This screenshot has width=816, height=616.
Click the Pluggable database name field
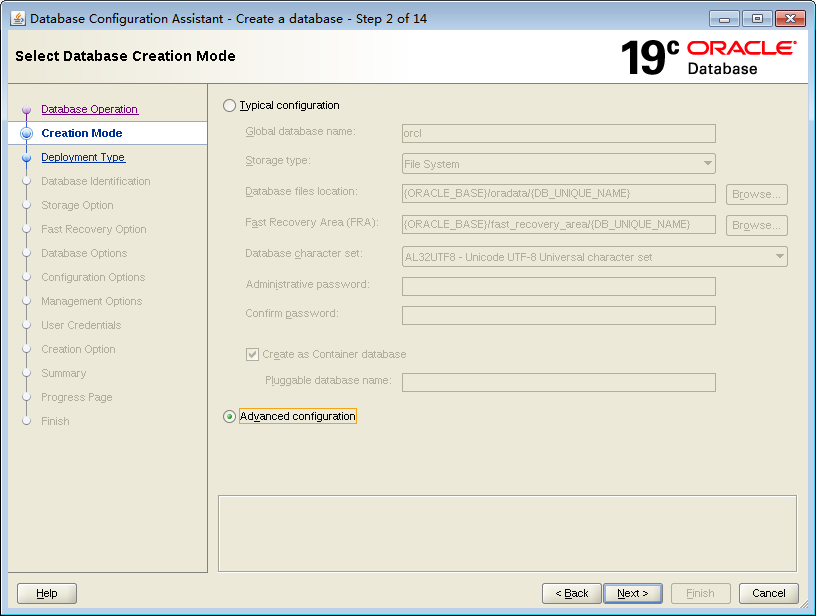(x=558, y=382)
